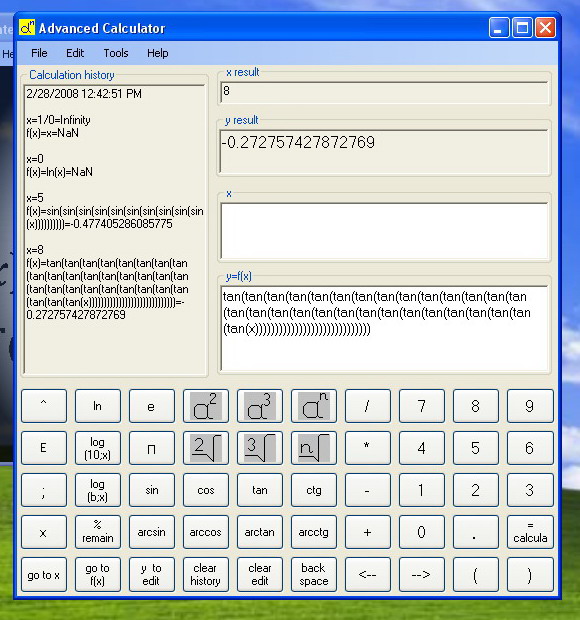This screenshot has height=620, width=580.
Task: Click digit 2 on keypad
Action: click(x=476, y=490)
